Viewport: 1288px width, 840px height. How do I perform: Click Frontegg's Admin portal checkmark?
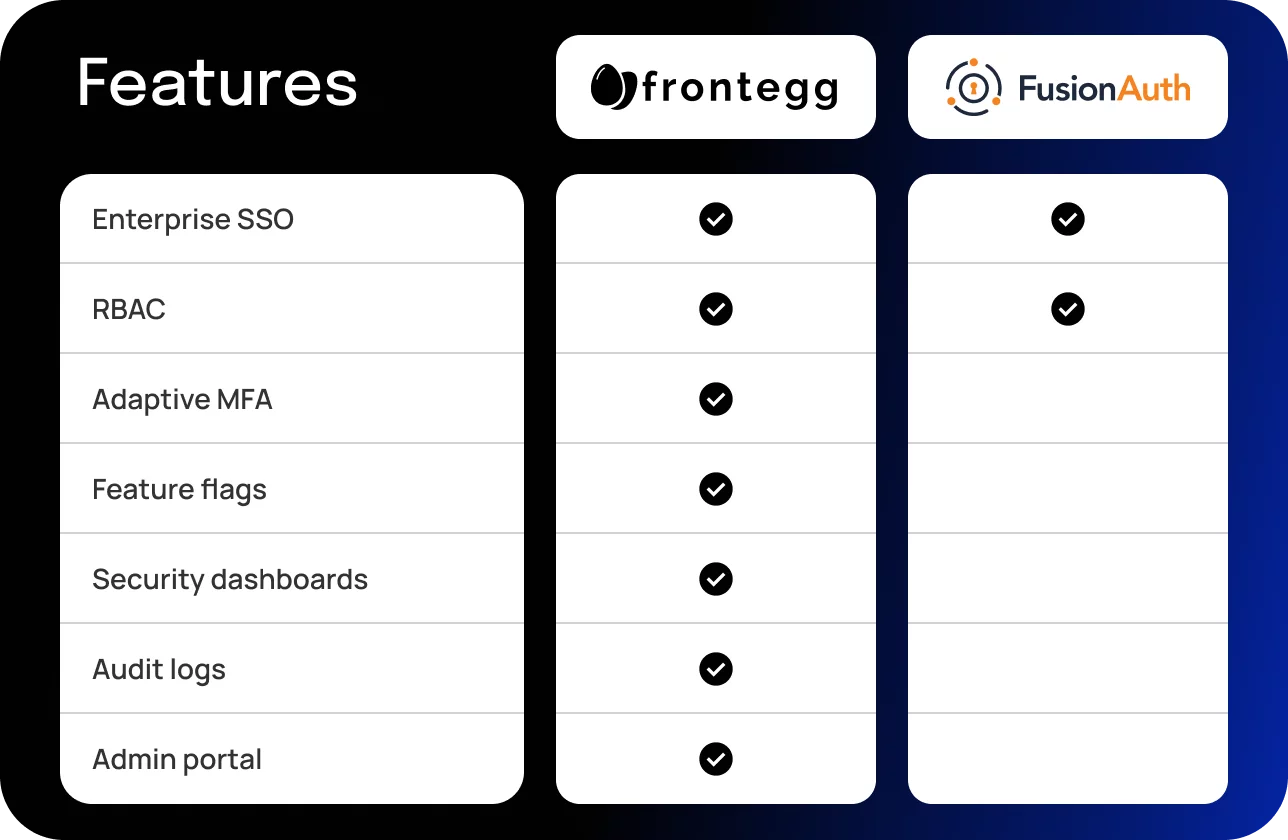(x=716, y=759)
